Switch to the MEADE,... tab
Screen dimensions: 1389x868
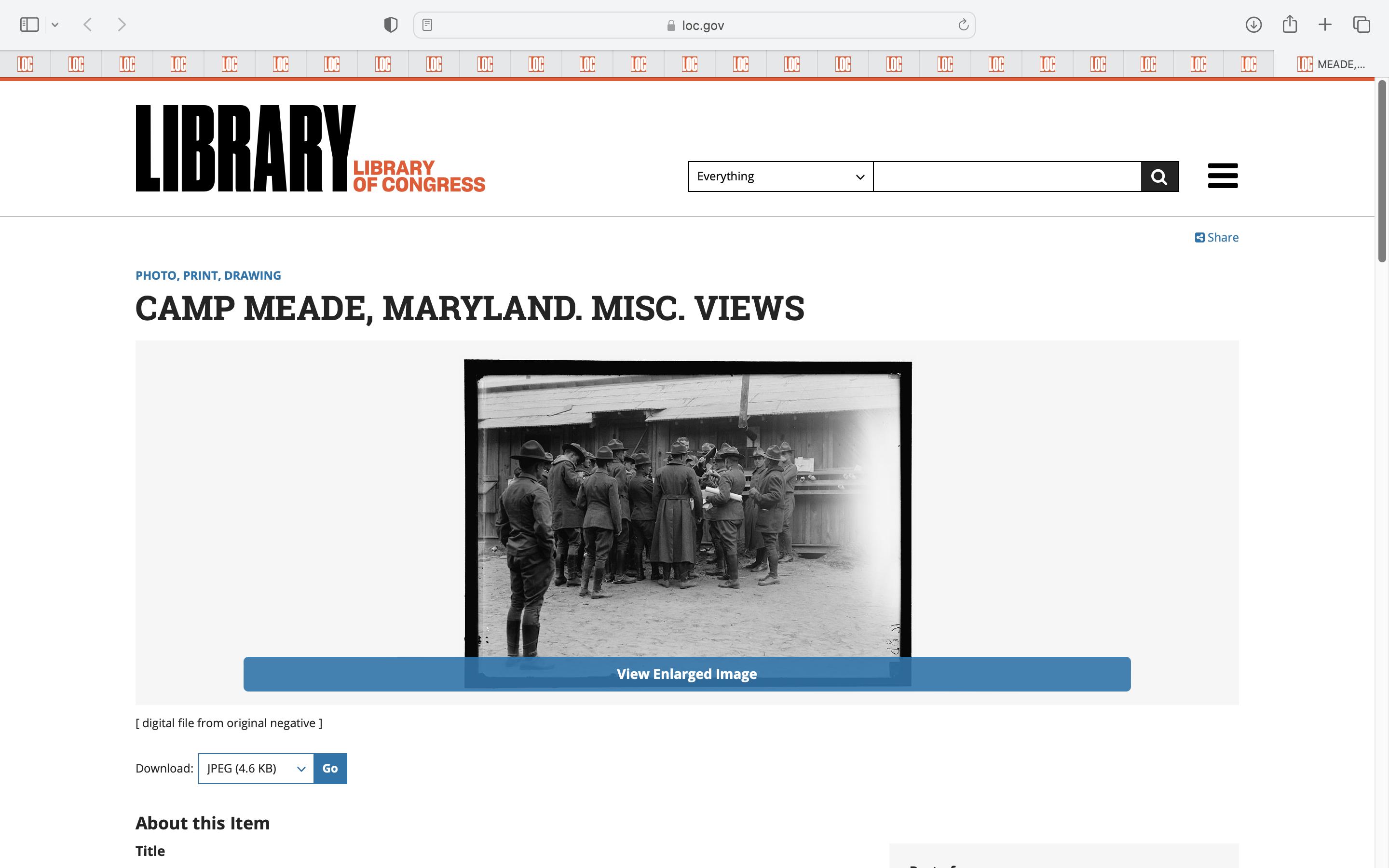(1331, 64)
